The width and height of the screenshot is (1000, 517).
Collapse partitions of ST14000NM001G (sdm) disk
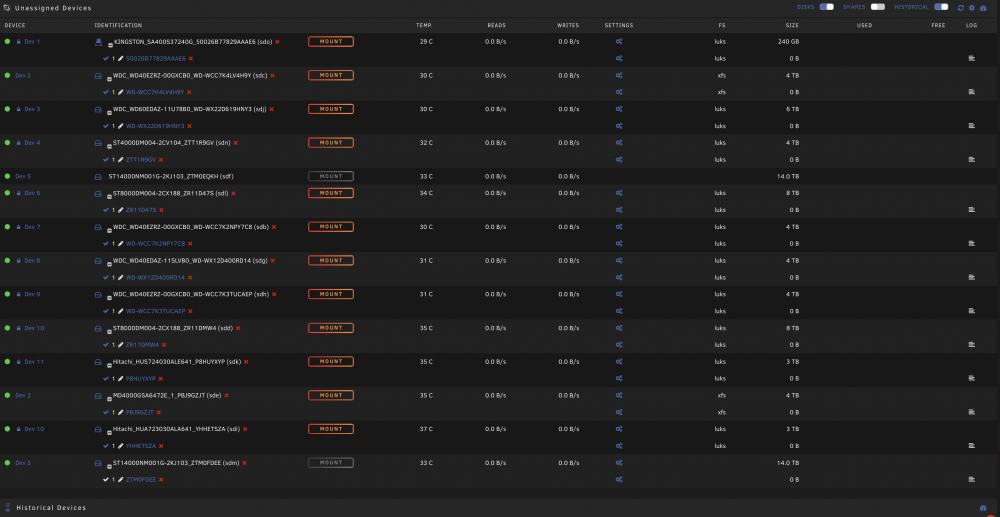click(x=110, y=467)
